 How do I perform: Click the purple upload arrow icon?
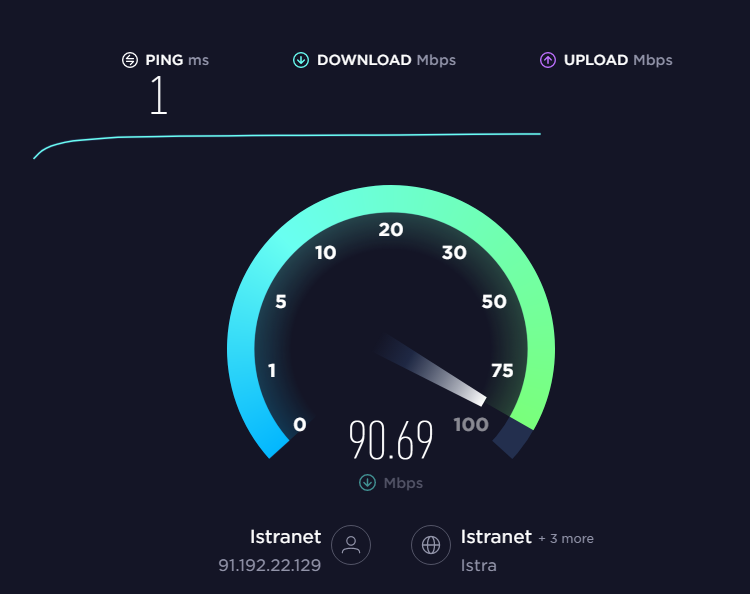pyautogui.click(x=548, y=60)
